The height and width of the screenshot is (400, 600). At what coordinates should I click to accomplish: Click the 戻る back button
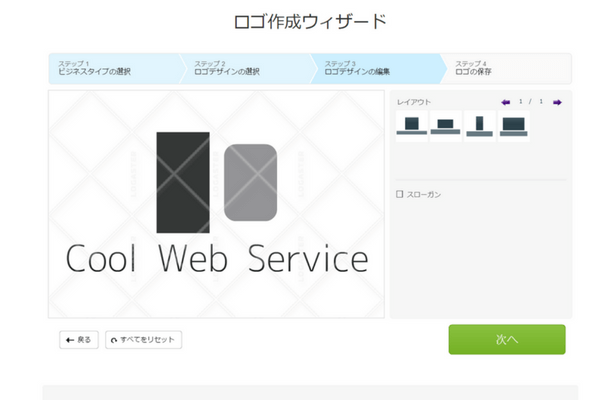[79, 340]
